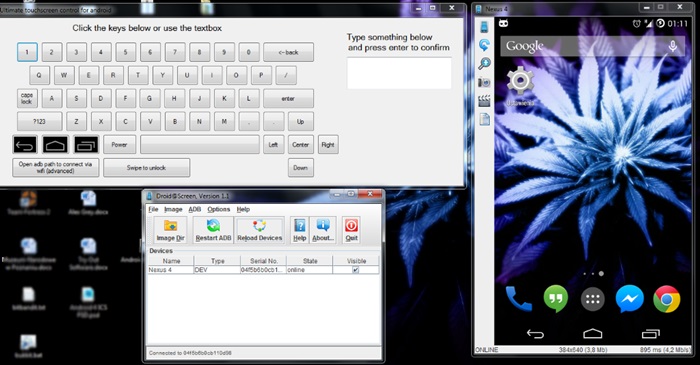The height and width of the screenshot is (365, 700).
Task: Click the Reload Devices icon
Action: point(259,230)
